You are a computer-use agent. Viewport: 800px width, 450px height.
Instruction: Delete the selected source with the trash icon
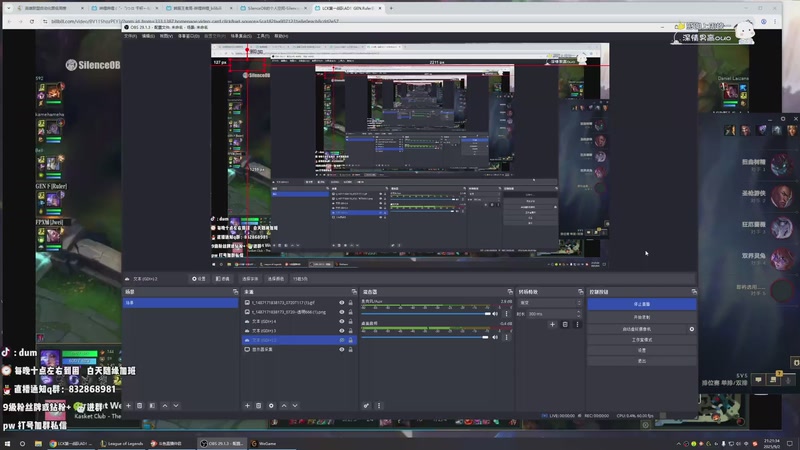[x=259, y=406]
